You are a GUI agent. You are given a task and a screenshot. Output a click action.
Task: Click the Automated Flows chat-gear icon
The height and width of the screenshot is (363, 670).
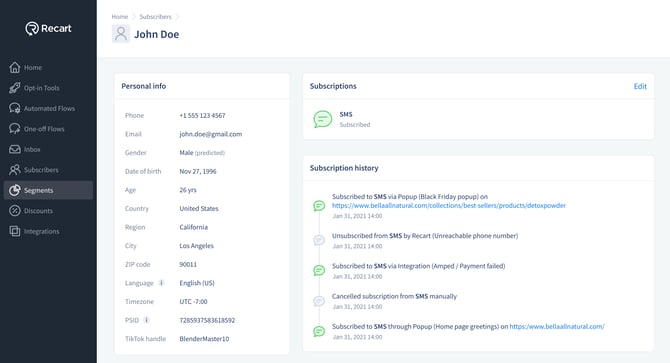[x=15, y=108]
